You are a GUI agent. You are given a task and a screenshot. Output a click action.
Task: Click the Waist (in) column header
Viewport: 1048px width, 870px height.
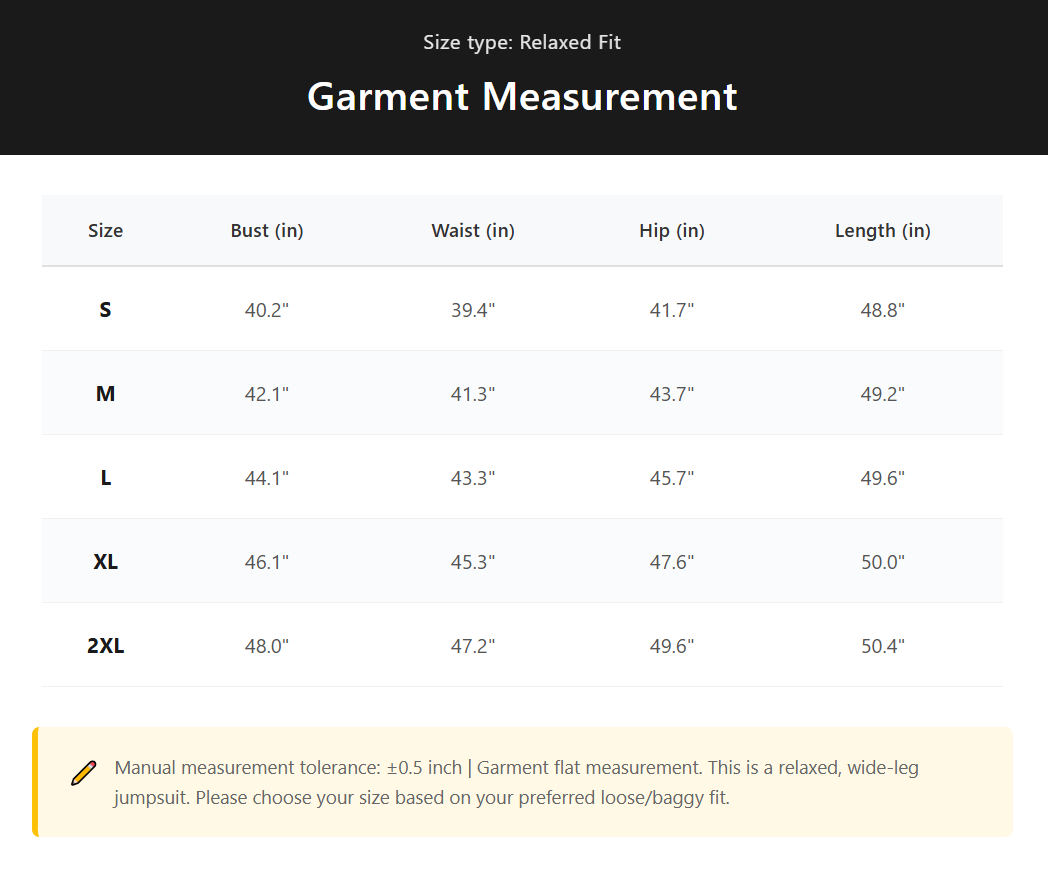pyautogui.click(x=473, y=231)
